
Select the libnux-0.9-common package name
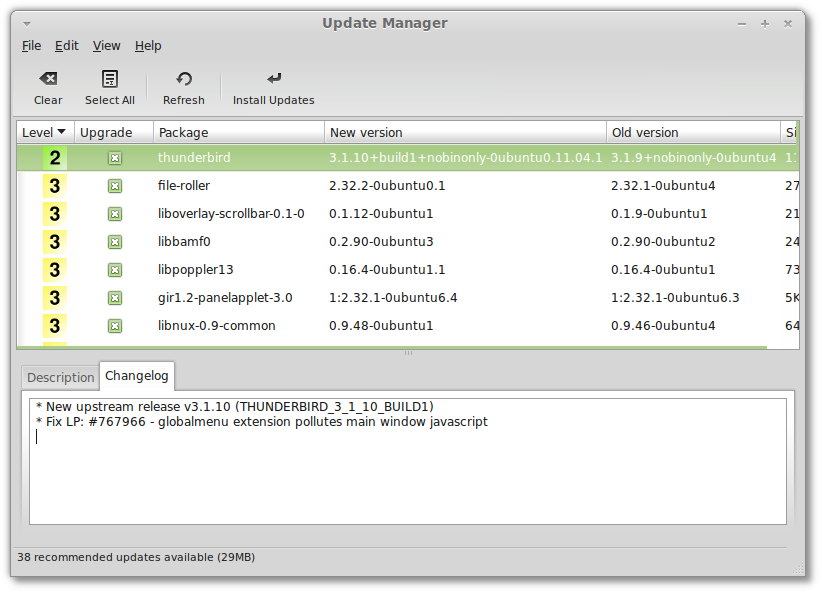[217, 326]
